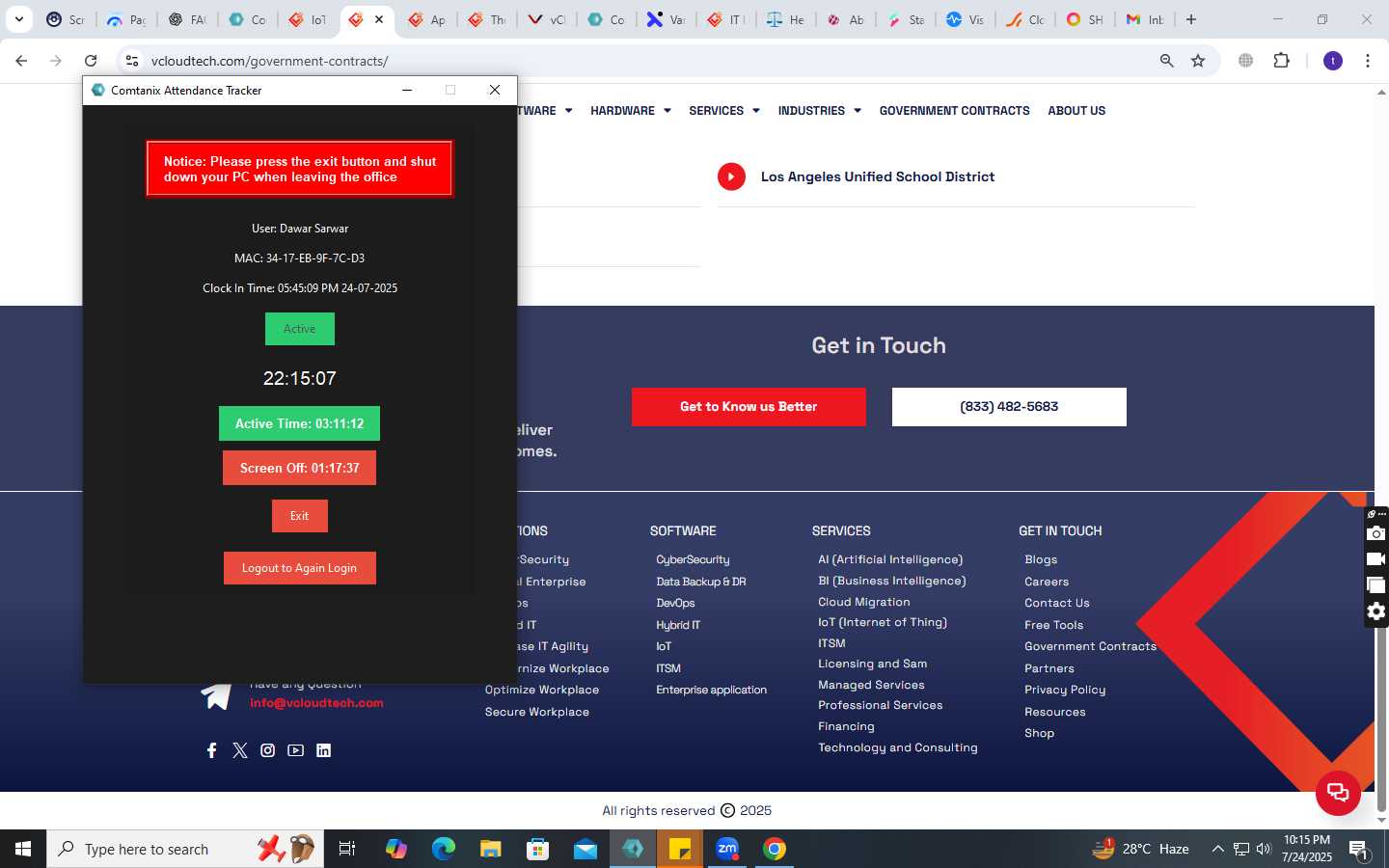Open the red live chat bubble
Image resolution: width=1389 pixels, height=868 pixels.
click(x=1338, y=793)
